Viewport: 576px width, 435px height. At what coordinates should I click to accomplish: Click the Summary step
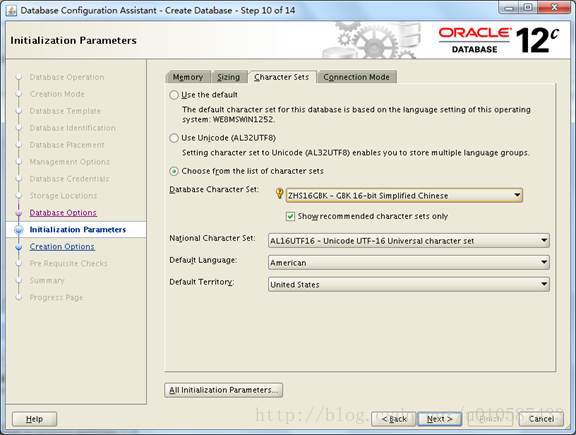pos(47,281)
